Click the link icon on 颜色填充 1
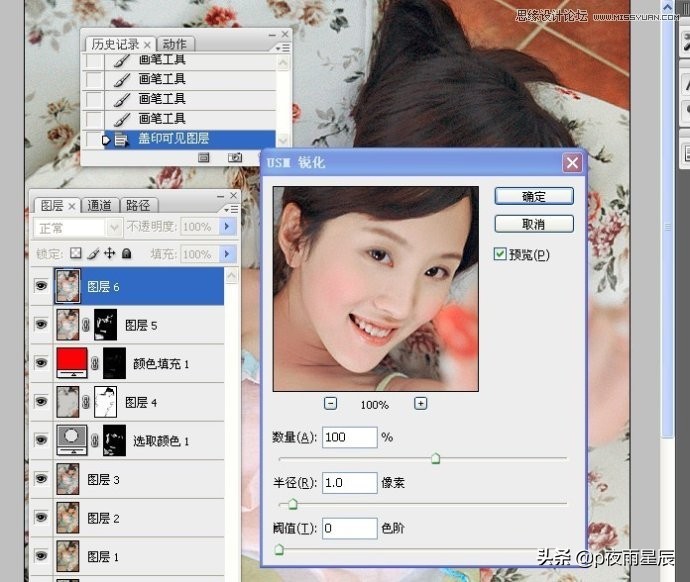Screen dimensions: 690x582 pyautogui.click(x=95, y=363)
